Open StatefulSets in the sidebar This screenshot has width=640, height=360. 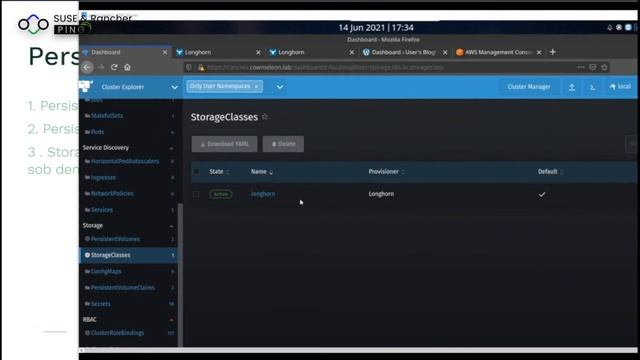pyautogui.click(x=107, y=116)
